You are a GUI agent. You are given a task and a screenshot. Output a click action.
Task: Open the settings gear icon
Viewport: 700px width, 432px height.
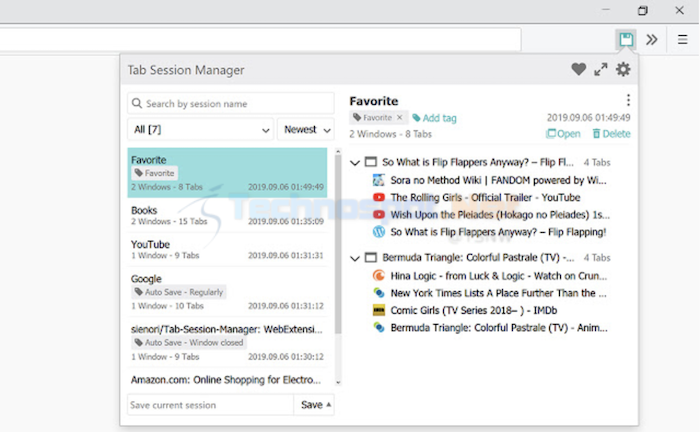coord(623,69)
